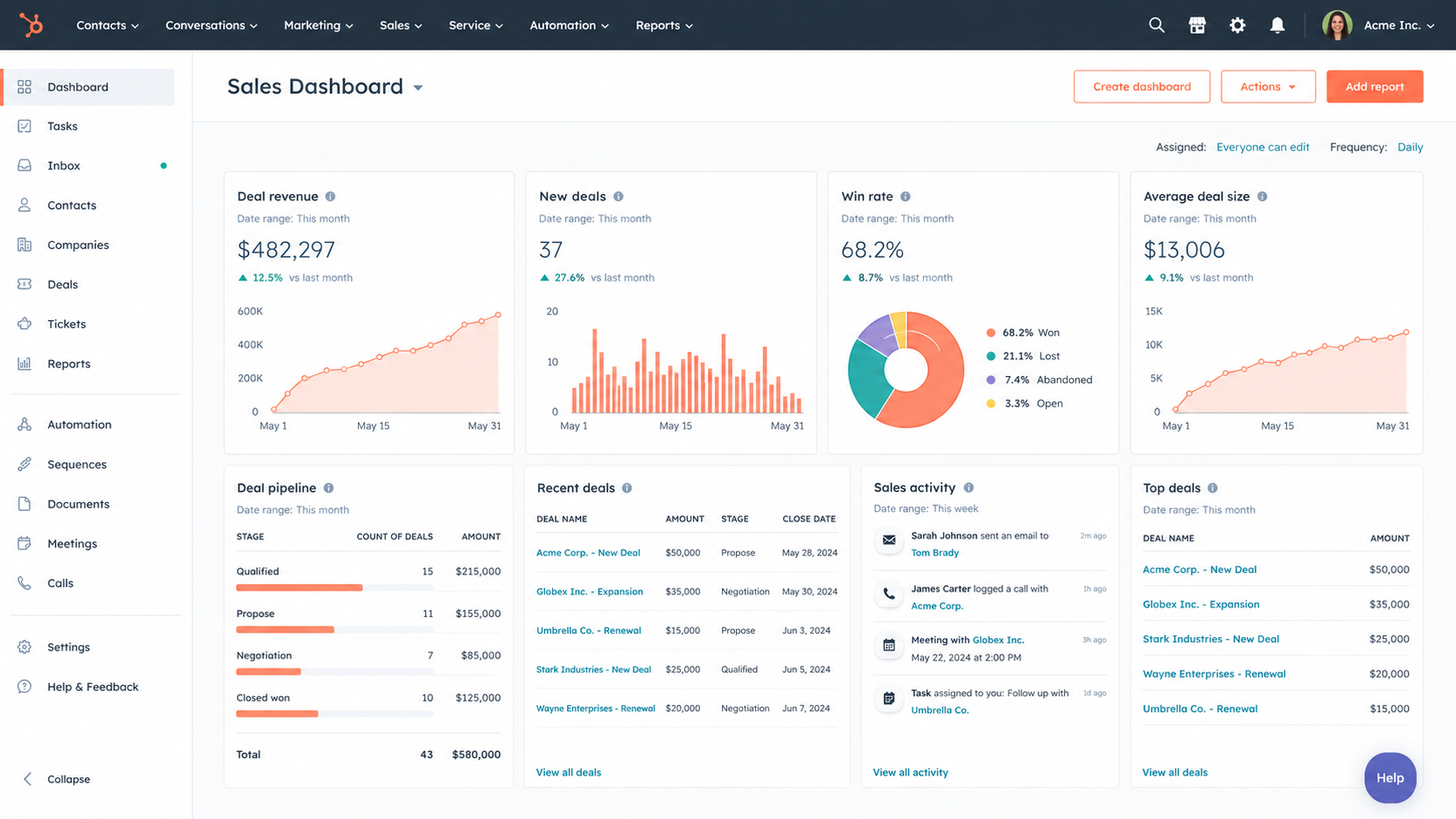This screenshot has height=819, width=1456.
Task: Open the Automation top navigation menu
Action: (570, 25)
